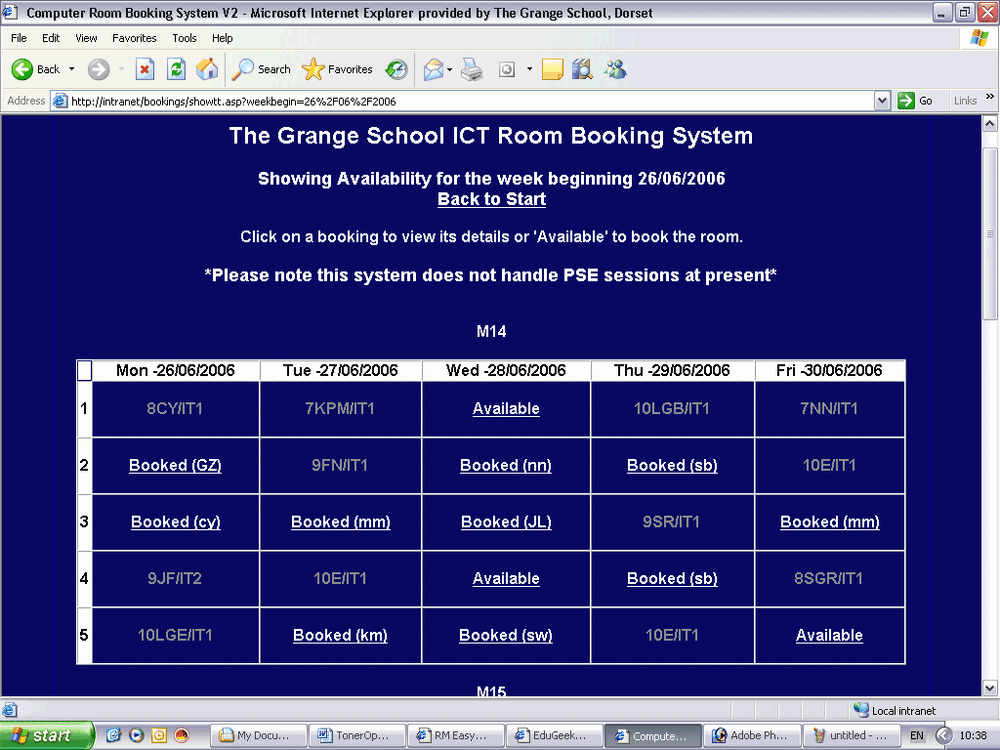This screenshot has height=750, width=1000.
Task: Click the Back navigation arrow icon
Action: click(22, 69)
